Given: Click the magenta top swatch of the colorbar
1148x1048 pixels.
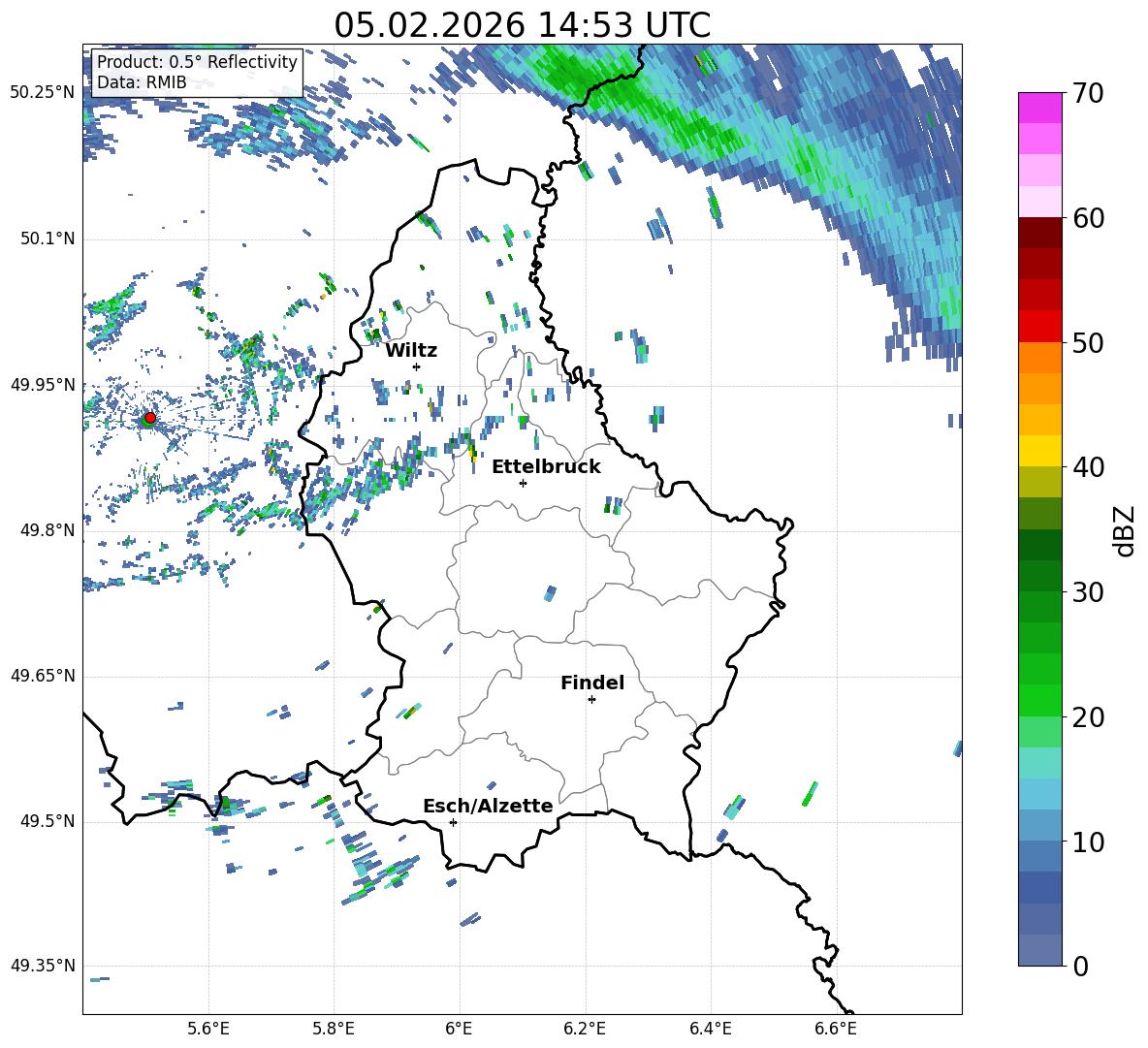Looking at the screenshot, I should click(1039, 108).
